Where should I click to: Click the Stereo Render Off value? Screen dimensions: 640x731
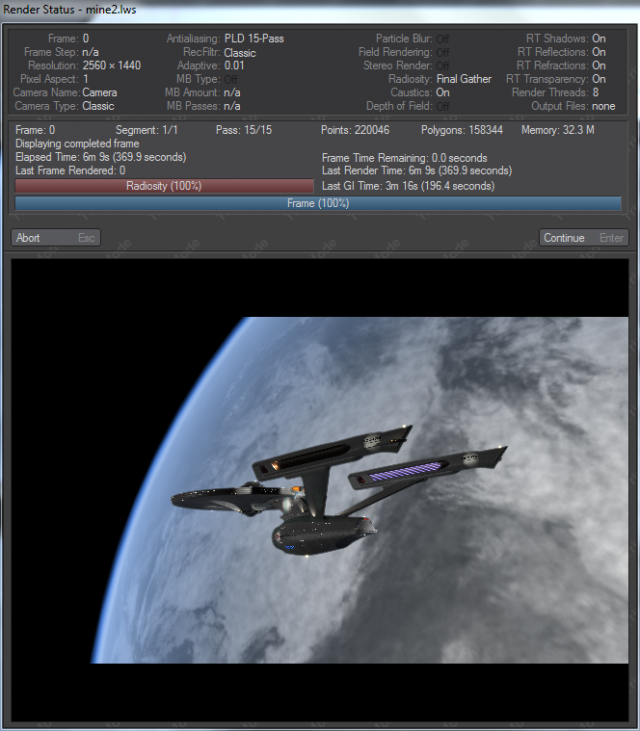443,66
